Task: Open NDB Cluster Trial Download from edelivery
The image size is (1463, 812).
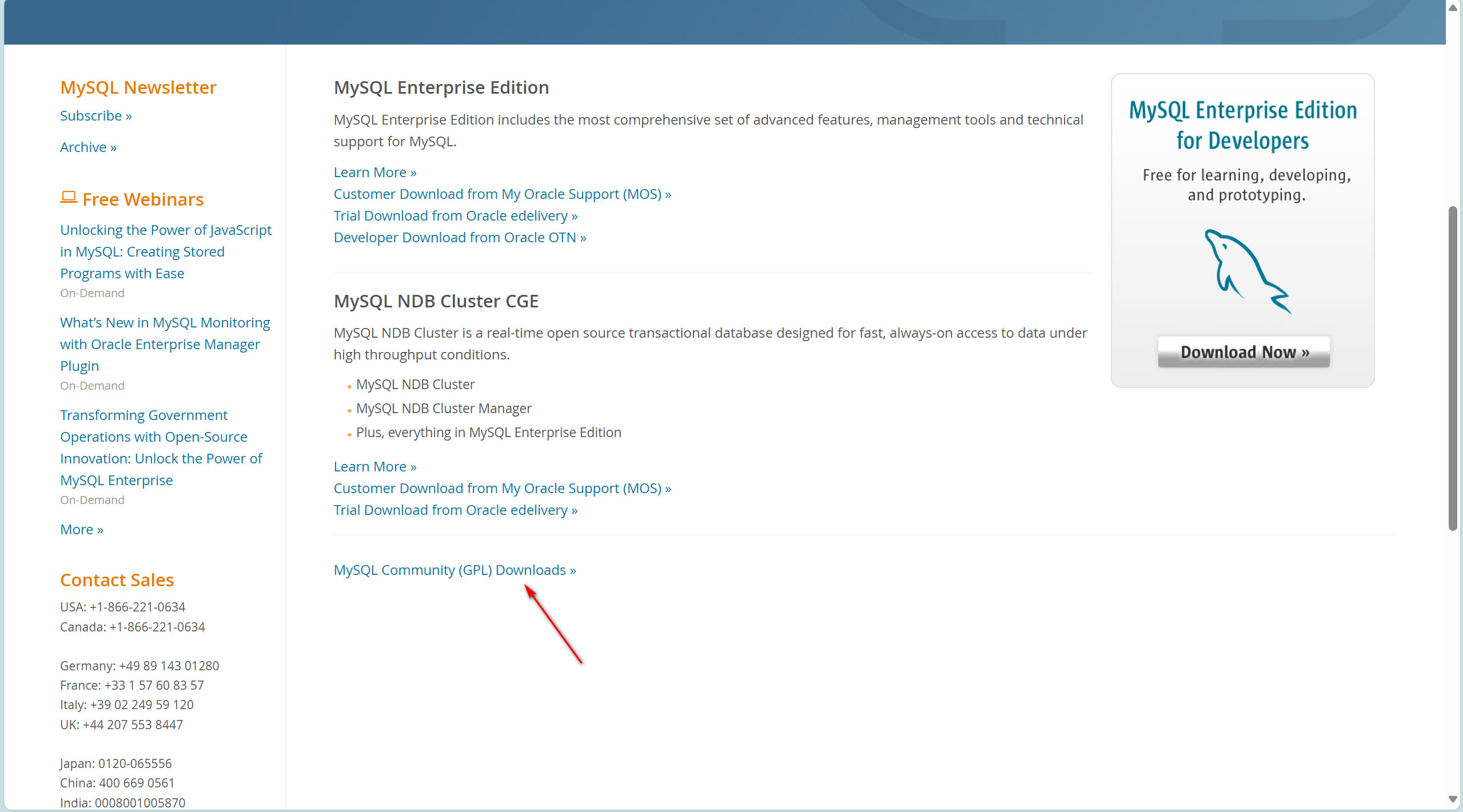Action: tap(455, 510)
